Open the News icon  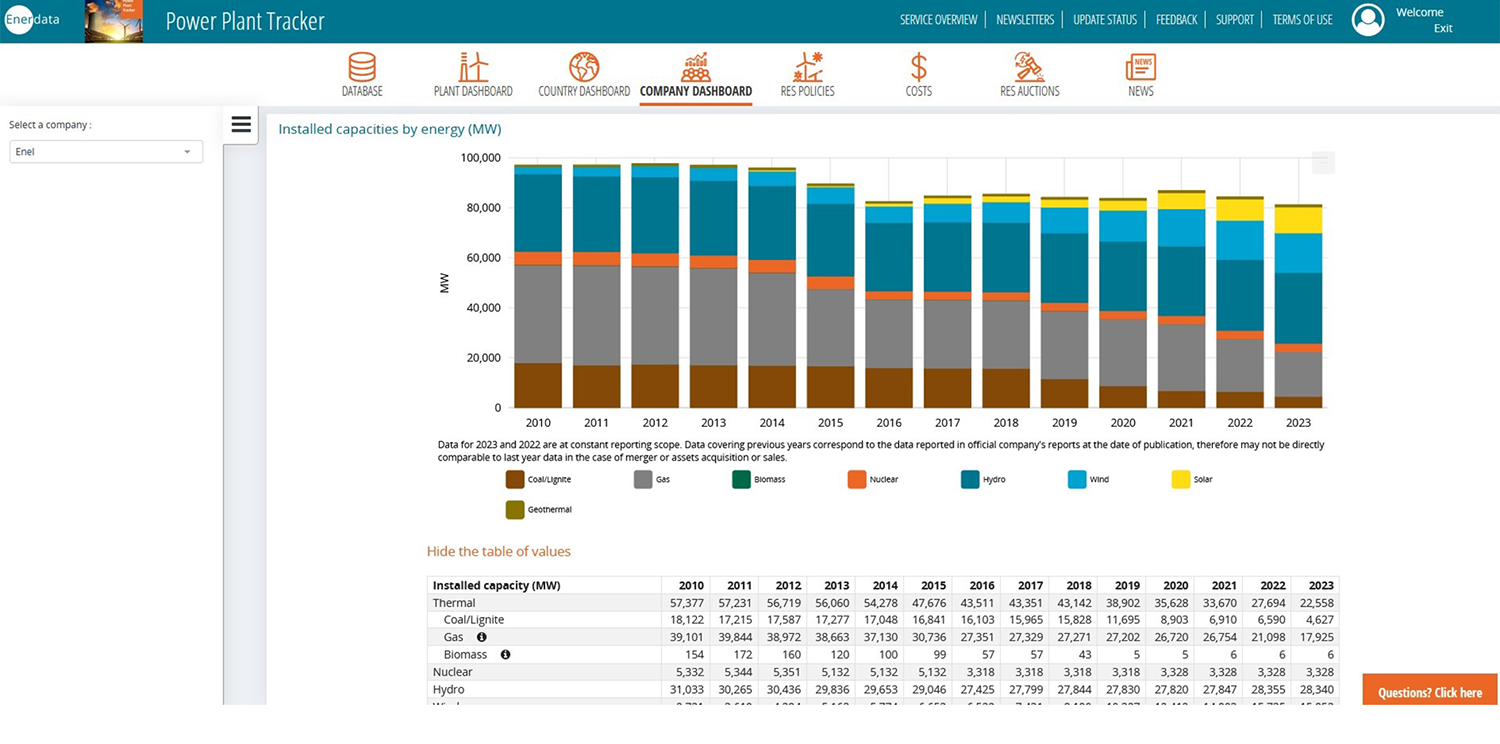(1141, 67)
